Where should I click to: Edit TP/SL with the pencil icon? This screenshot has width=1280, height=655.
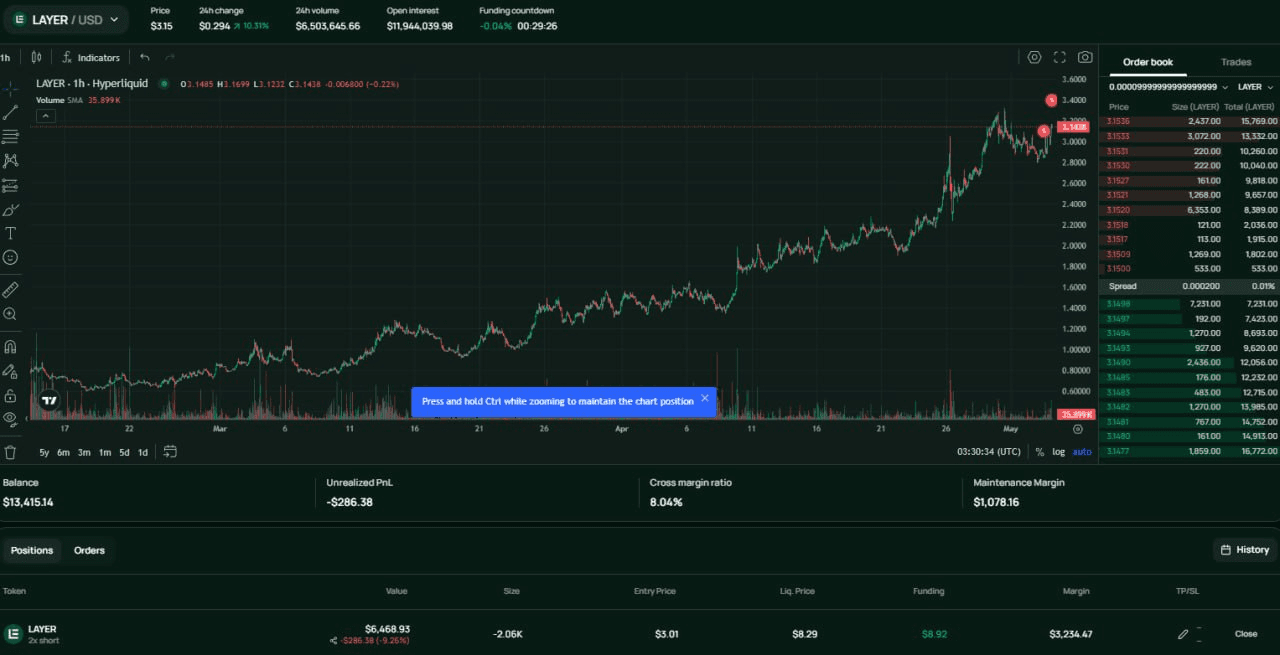pyautogui.click(x=1183, y=634)
